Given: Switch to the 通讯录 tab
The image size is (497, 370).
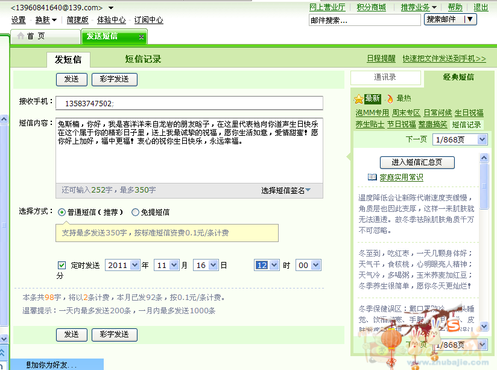Looking at the screenshot, I should [x=385, y=77].
